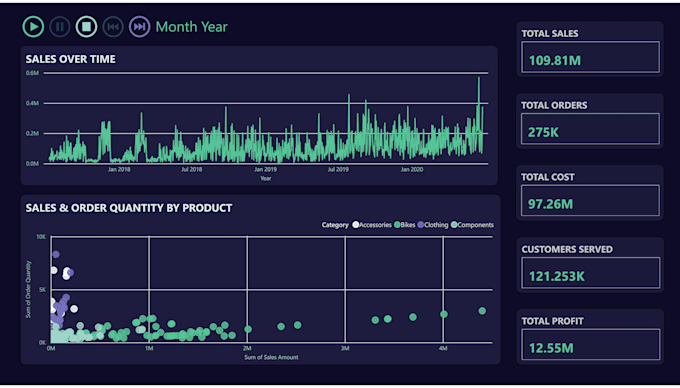Click Sales & Order Quantity by Product title

(x=129, y=208)
